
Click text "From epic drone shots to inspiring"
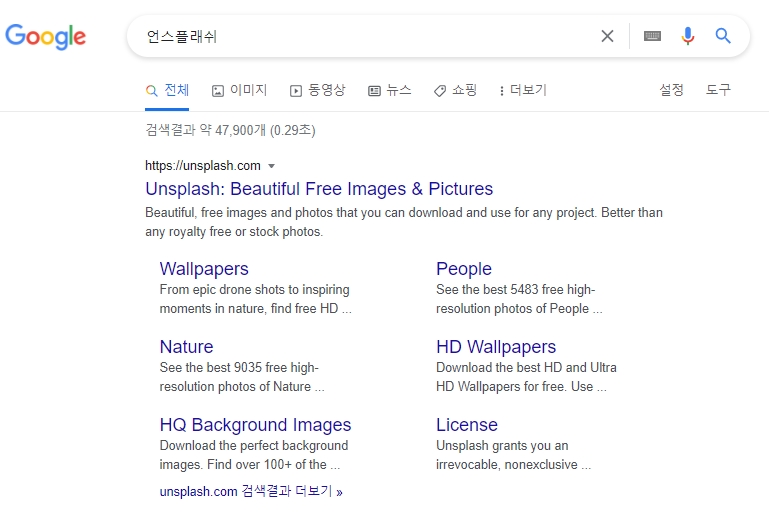(254, 289)
